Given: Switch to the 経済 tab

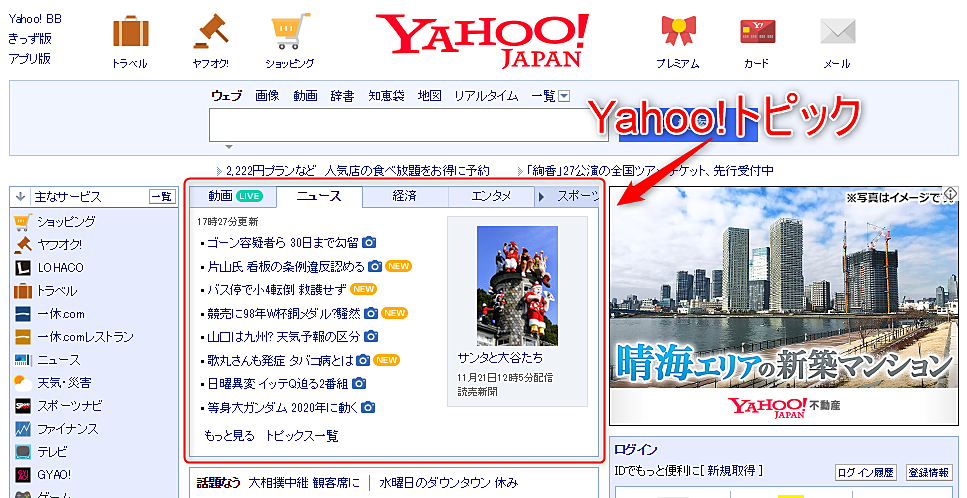Looking at the screenshot, I should (x=405, y=197).
